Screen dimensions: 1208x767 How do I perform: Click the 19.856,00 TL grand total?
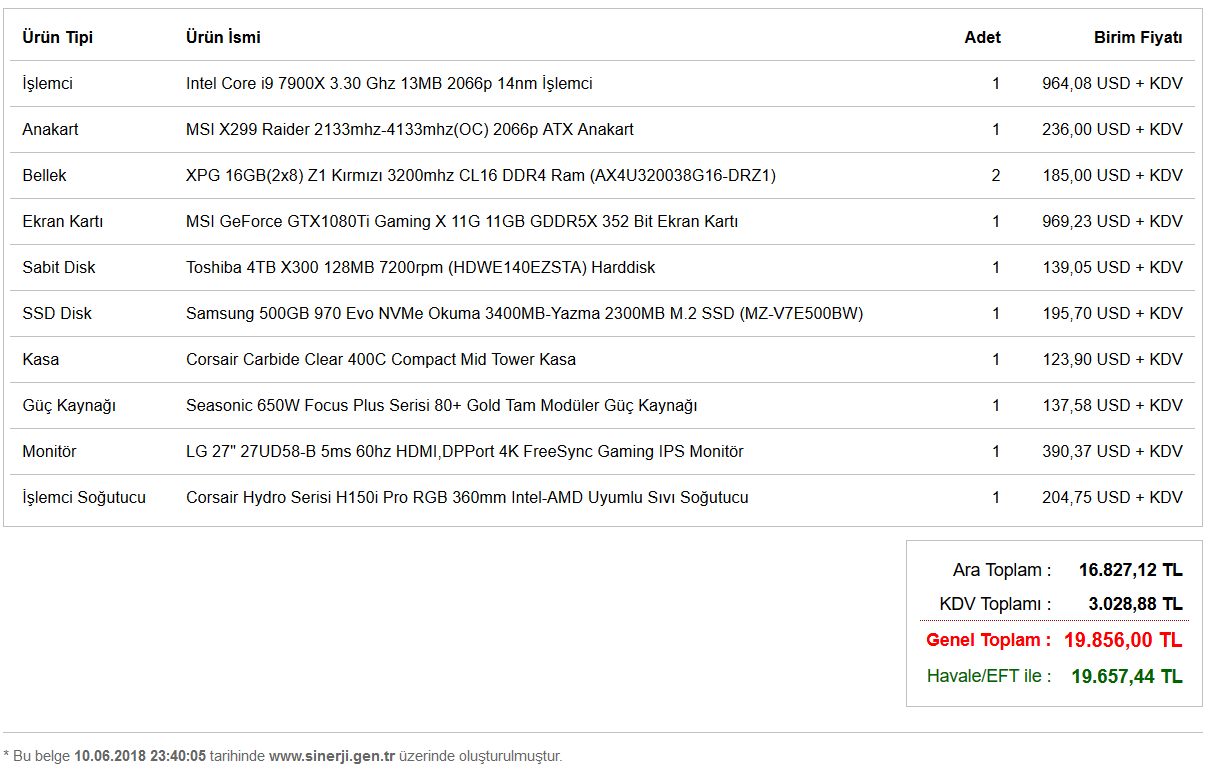(1124, 640)
